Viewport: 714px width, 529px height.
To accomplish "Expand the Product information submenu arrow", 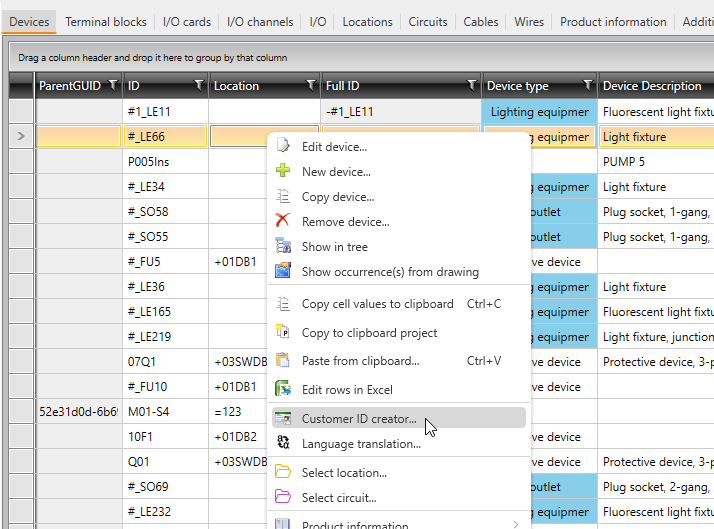I will 515,524.
